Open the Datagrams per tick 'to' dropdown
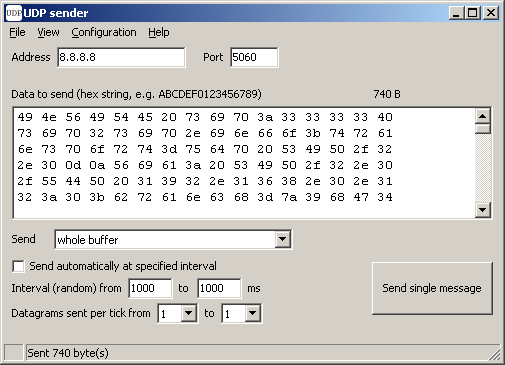 tap(252, 313)
